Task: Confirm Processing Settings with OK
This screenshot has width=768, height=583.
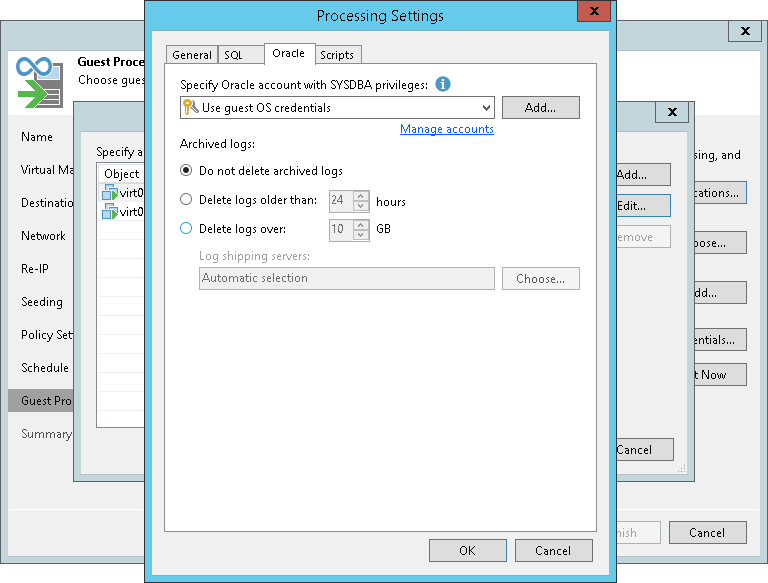Action: click(468, 551)
